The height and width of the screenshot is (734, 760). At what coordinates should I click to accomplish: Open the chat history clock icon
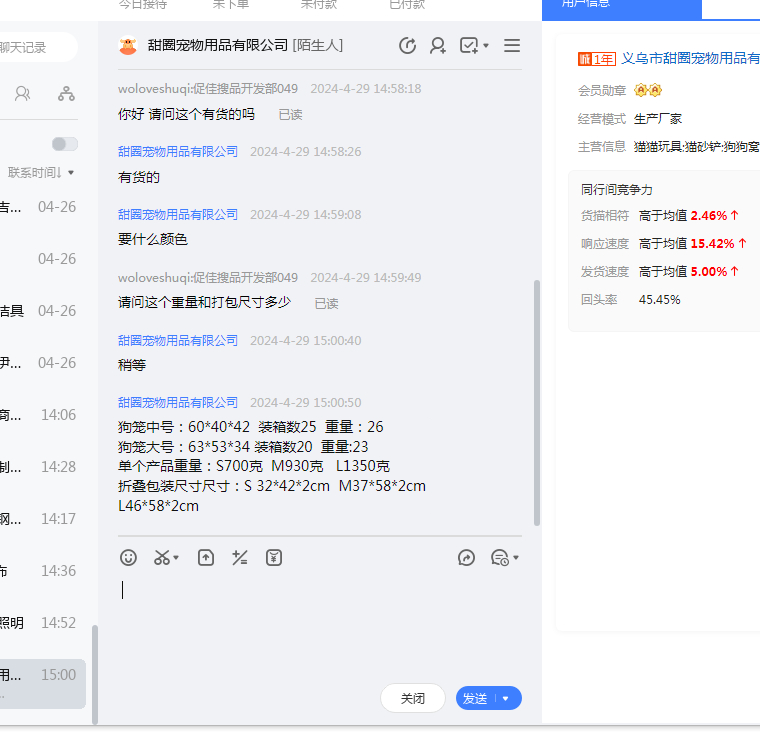tap(407, 46)
